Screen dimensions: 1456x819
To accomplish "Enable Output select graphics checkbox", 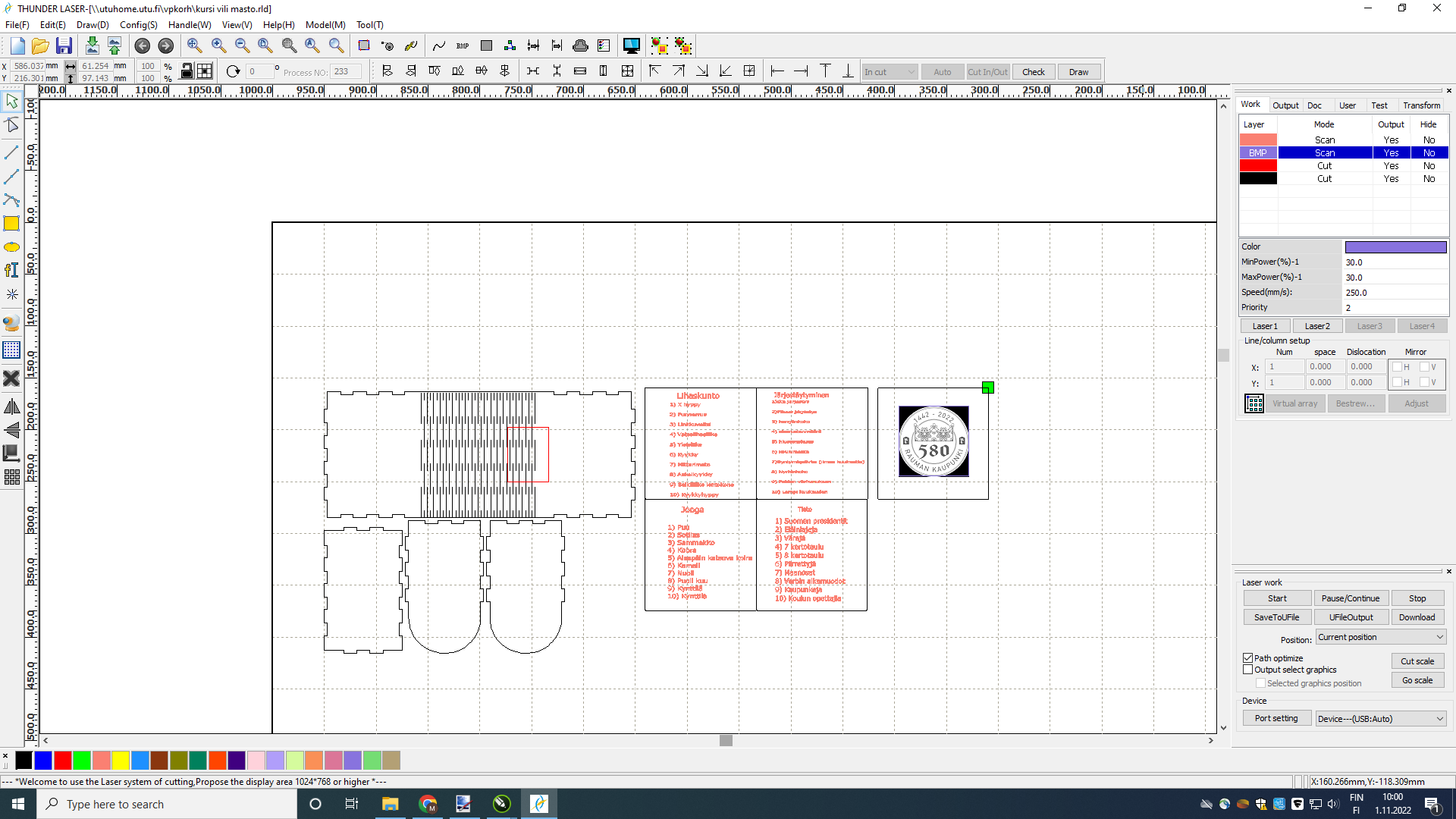I will pos(1247,670).
